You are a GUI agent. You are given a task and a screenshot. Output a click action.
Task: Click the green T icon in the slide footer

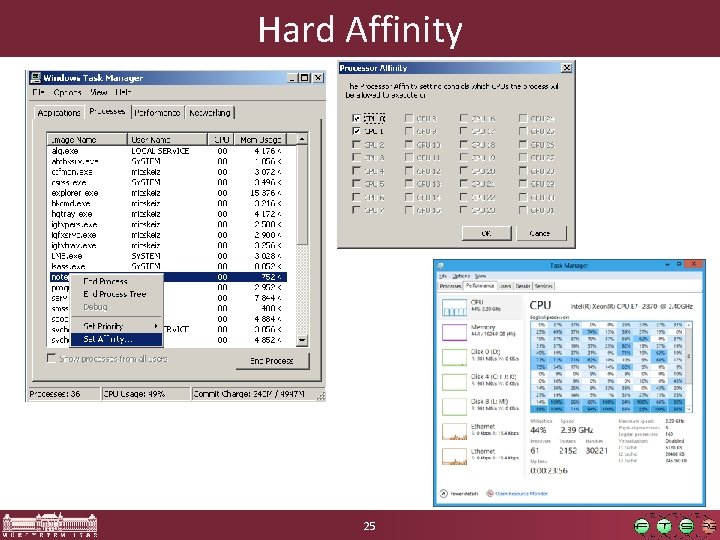point(664,526)
